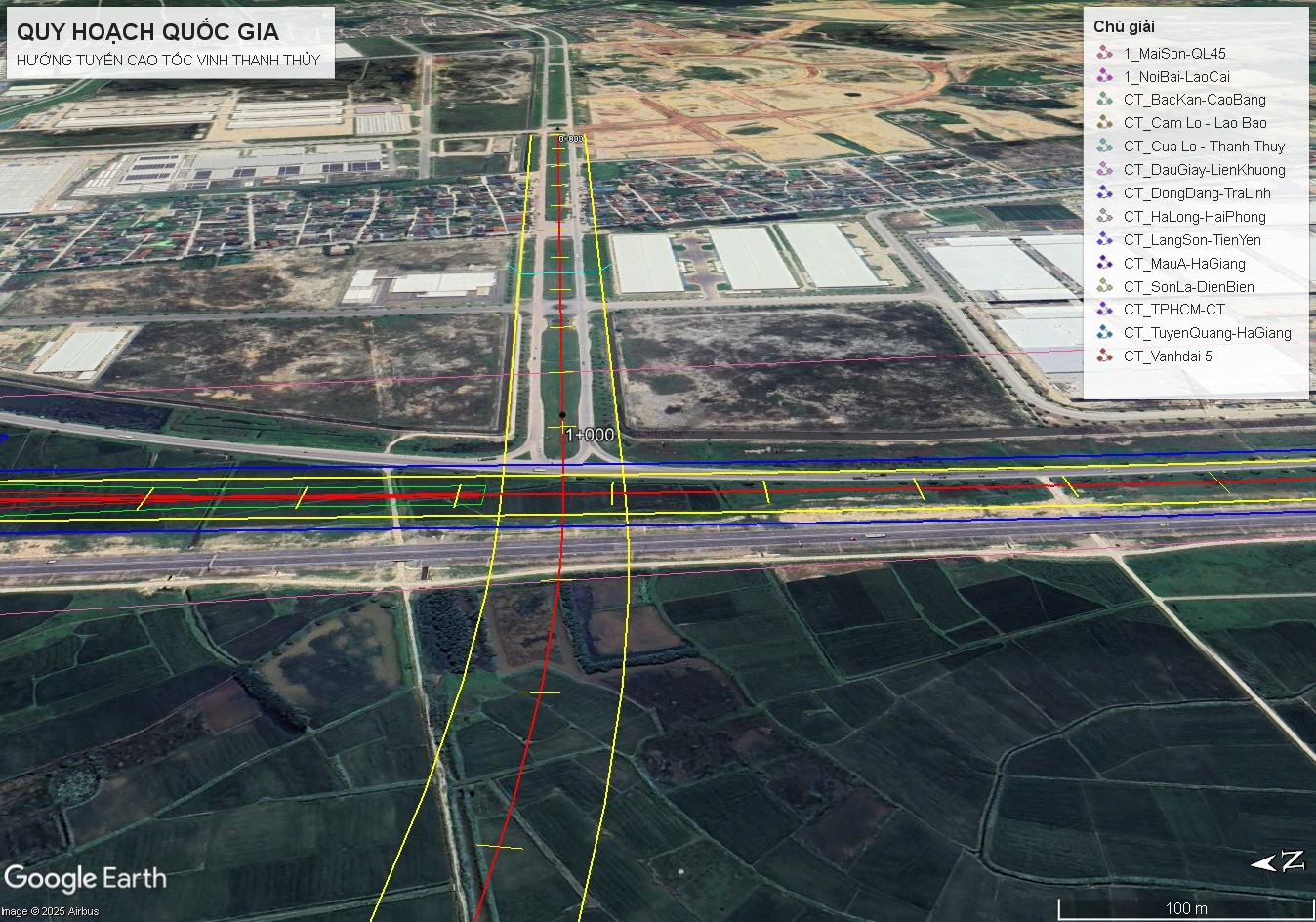
Task: Click the brown icon next to CT_Cam Lo - Lao Bao
Action: point(1104,123)
